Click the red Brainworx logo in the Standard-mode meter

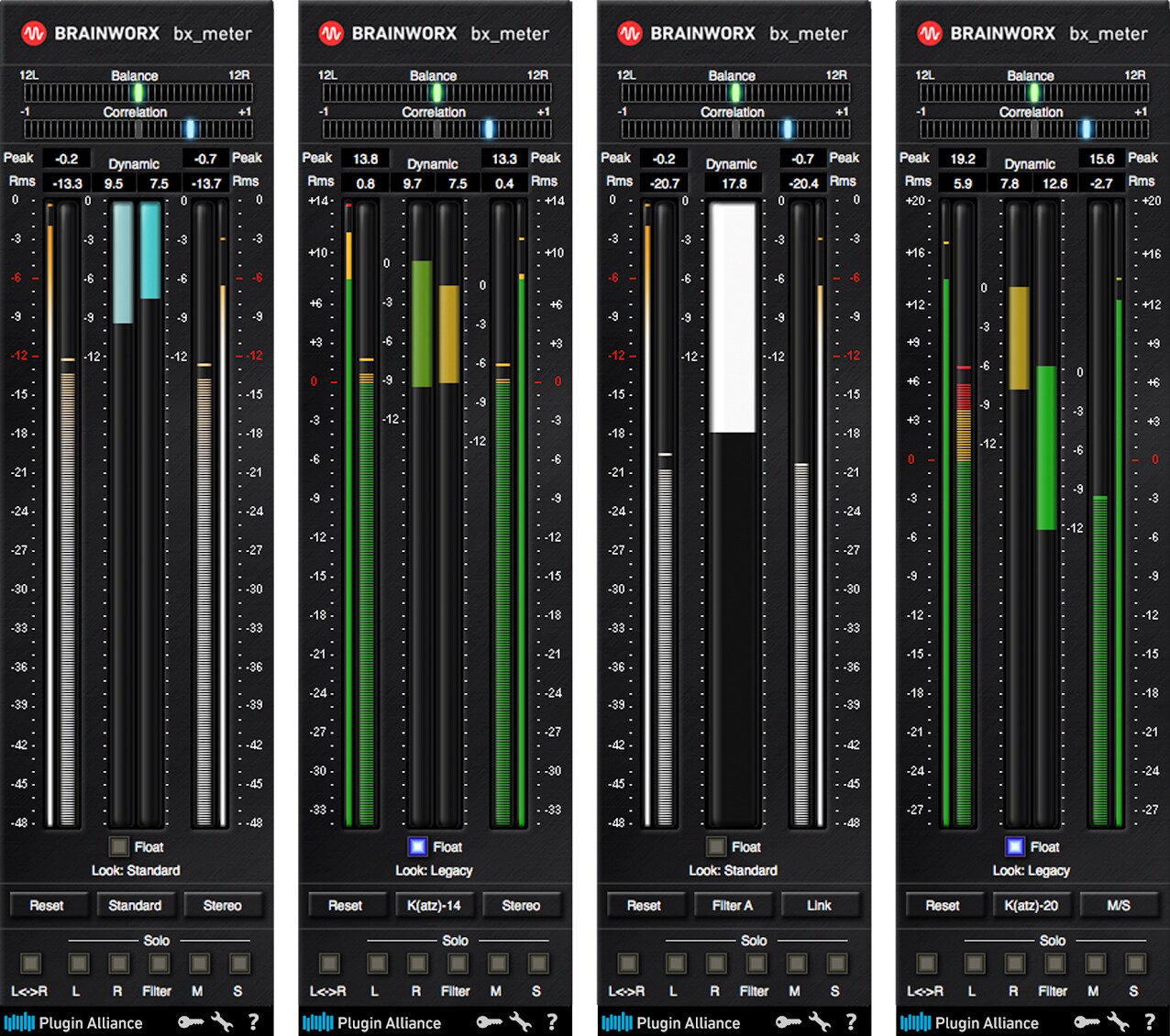(x=34, y=34)
